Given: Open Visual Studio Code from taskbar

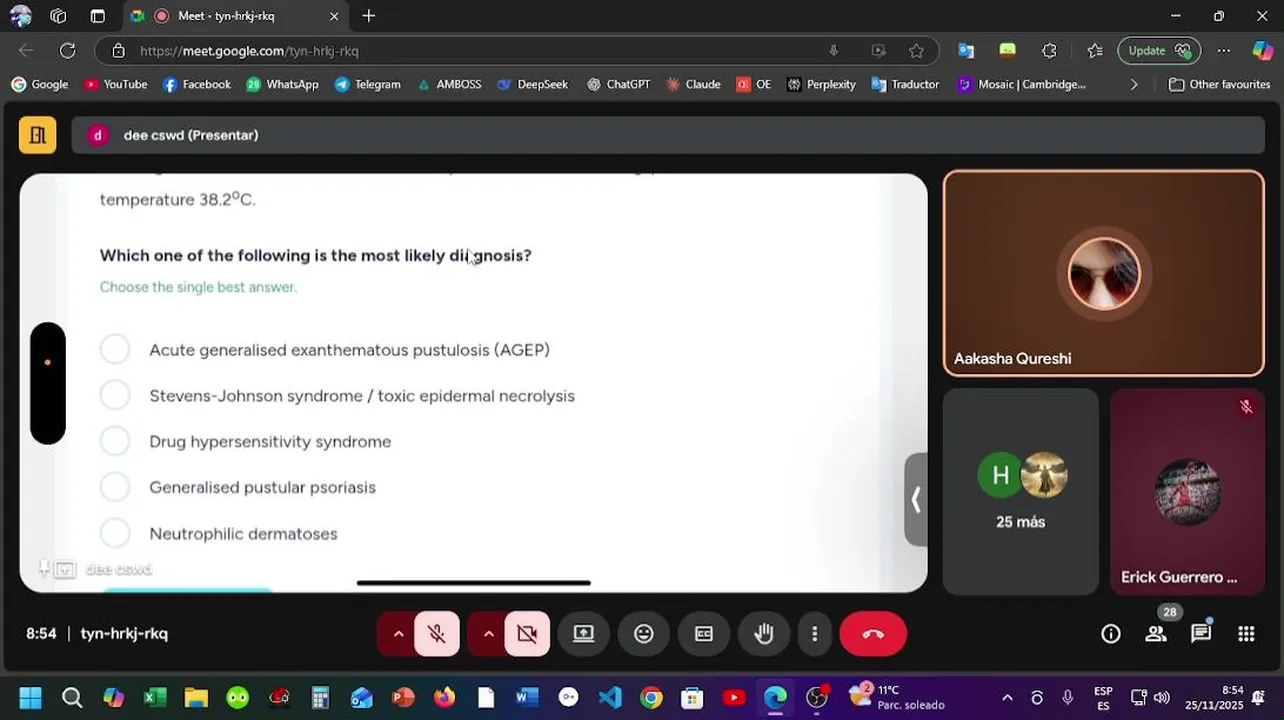Looking at the screenshot, I should (610, 697).
